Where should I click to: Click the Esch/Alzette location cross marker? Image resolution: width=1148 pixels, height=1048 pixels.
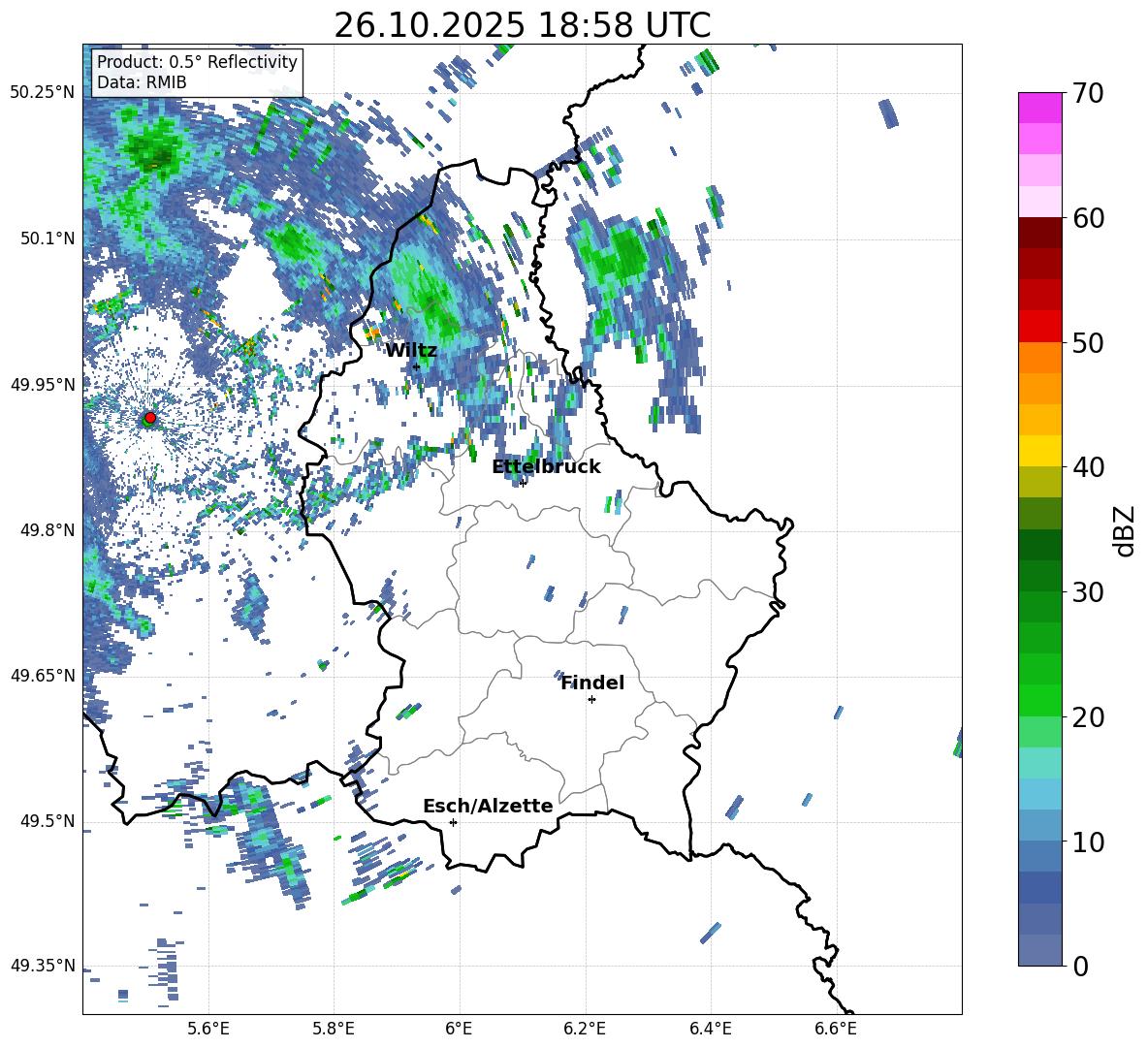[x=453, y=822]
